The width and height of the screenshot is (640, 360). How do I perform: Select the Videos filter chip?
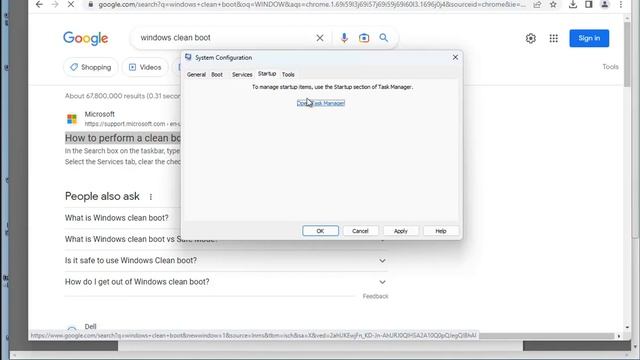pyautogui.click(x=145, y=67)
